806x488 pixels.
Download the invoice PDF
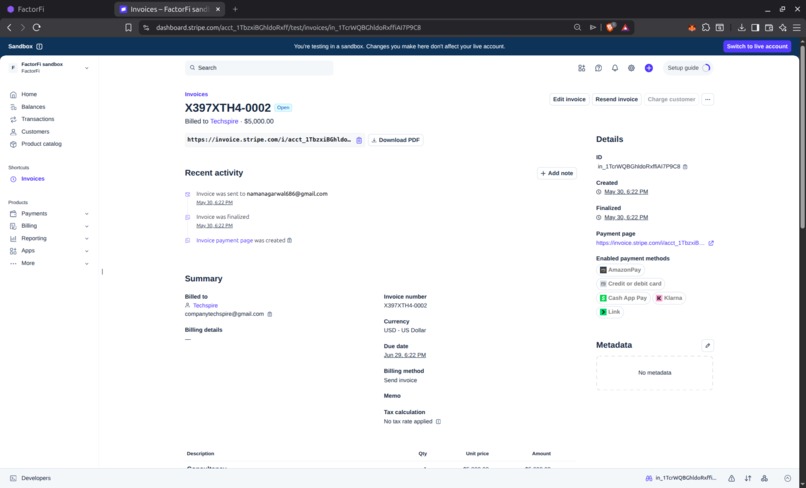coord(395,140)
